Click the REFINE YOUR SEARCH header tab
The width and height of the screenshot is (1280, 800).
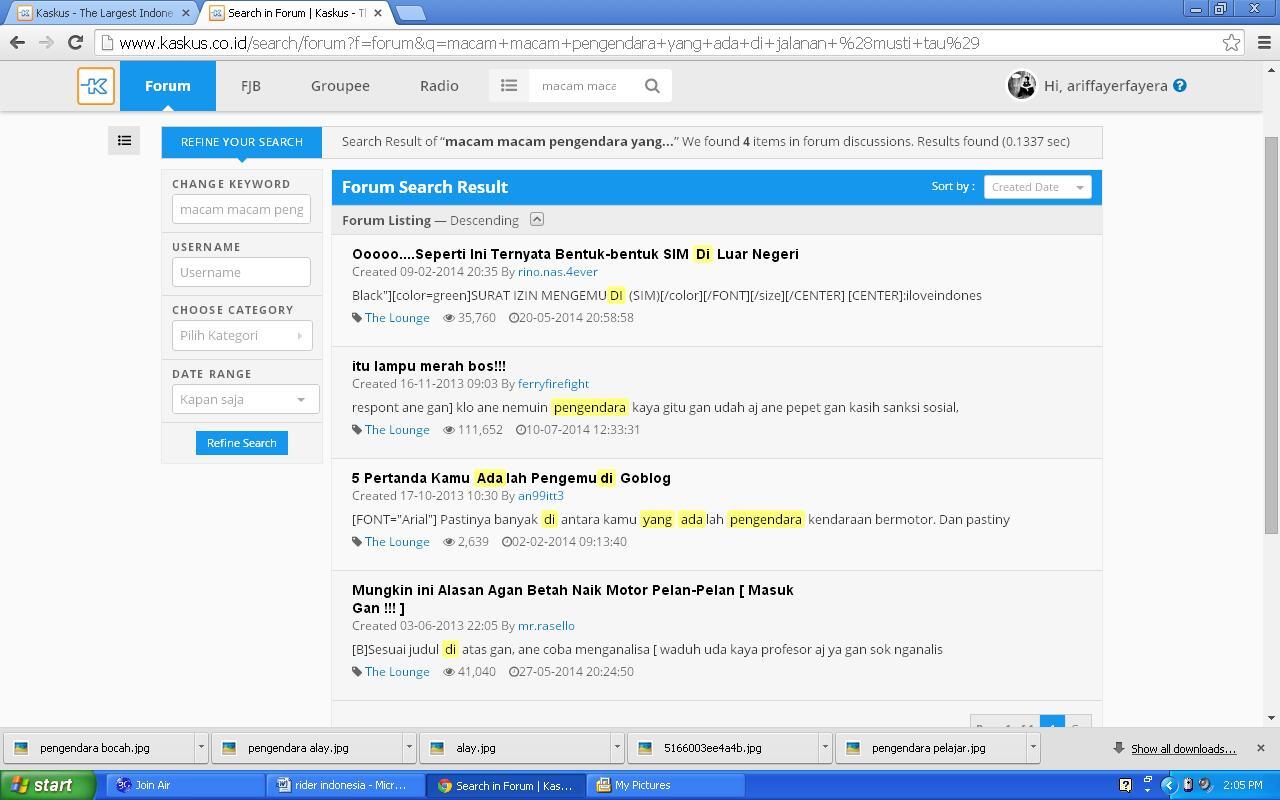(x=242, y=142)
